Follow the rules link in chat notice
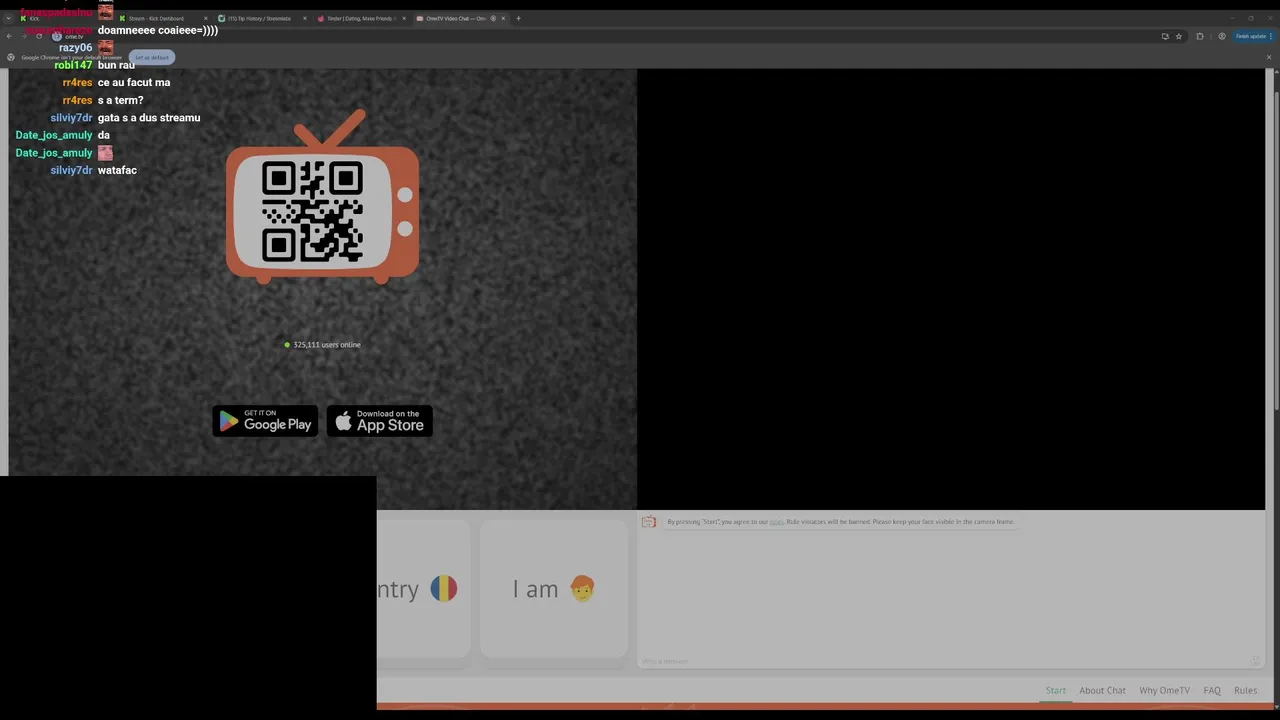Viewport: 1280px width, 720px height. (776, 522)
